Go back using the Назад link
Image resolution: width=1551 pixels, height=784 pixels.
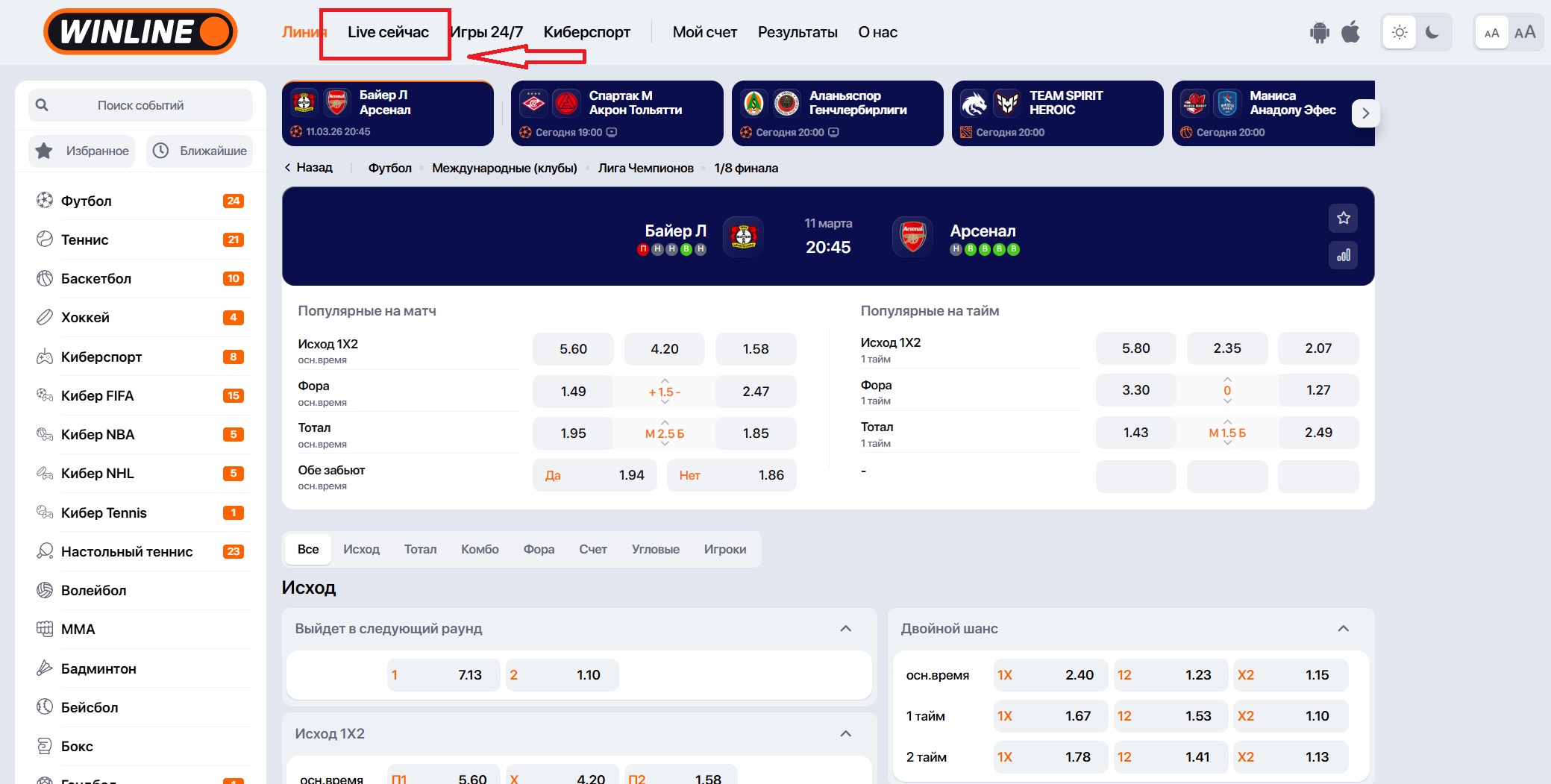click(308, 168)
